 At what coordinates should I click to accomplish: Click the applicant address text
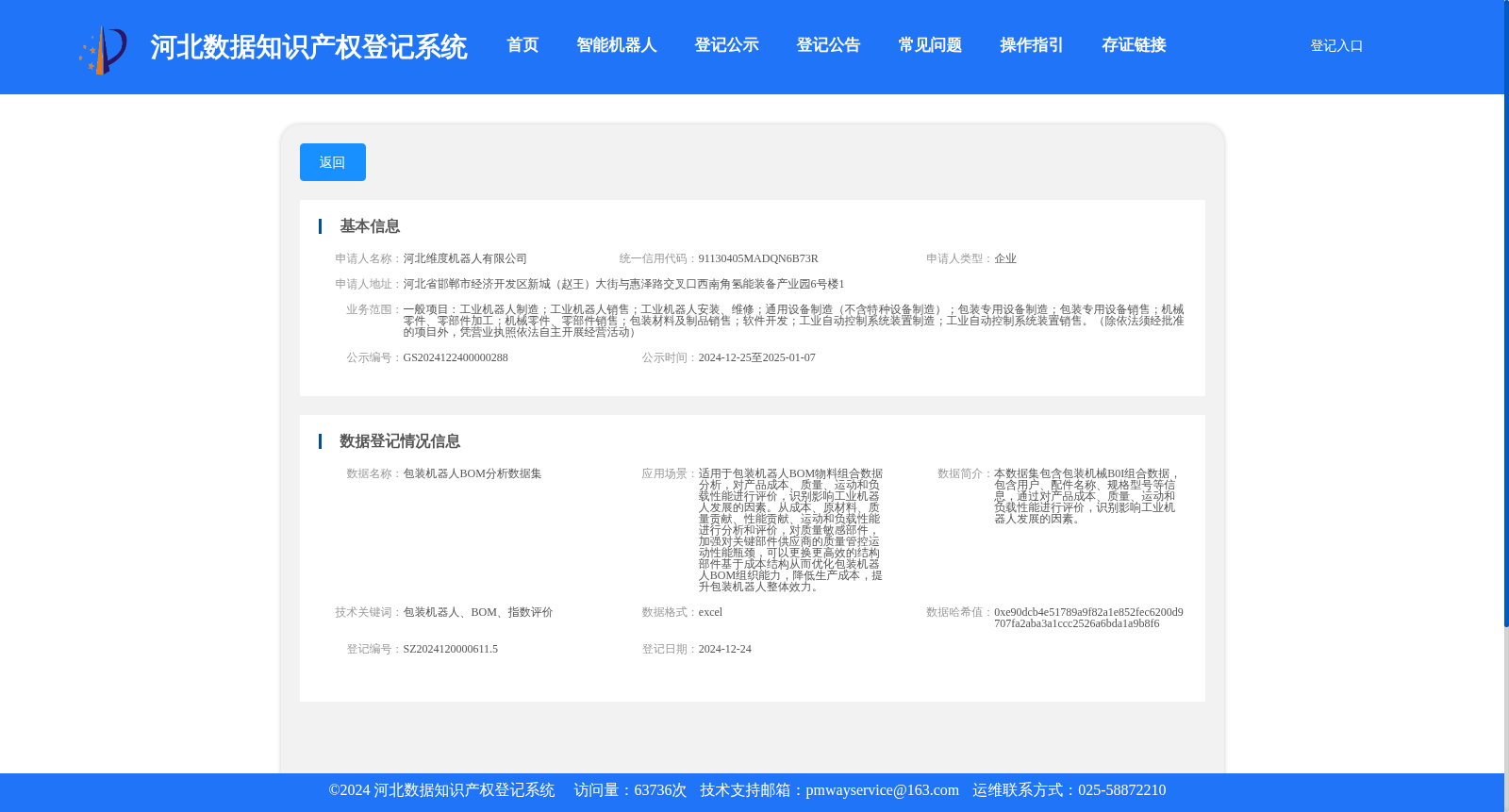coord(623,284)
